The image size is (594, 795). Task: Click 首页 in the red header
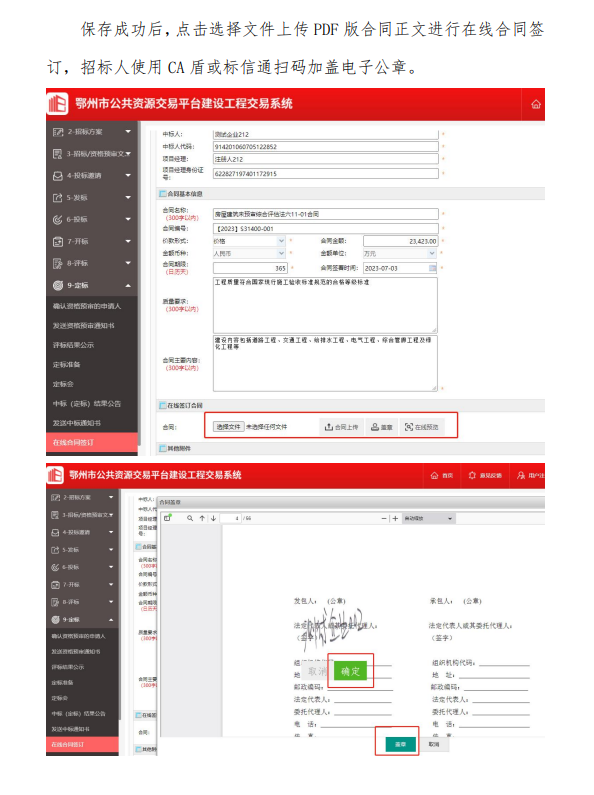(x=441, y=475)
